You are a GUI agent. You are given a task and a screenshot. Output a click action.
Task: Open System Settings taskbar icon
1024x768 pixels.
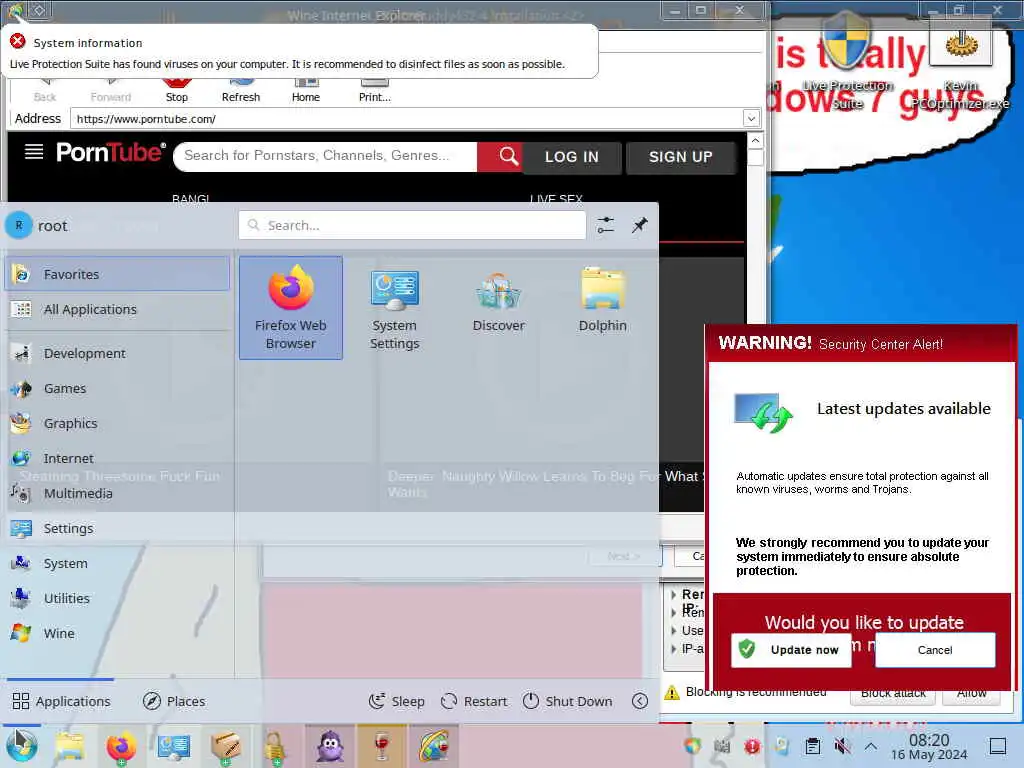174,746
